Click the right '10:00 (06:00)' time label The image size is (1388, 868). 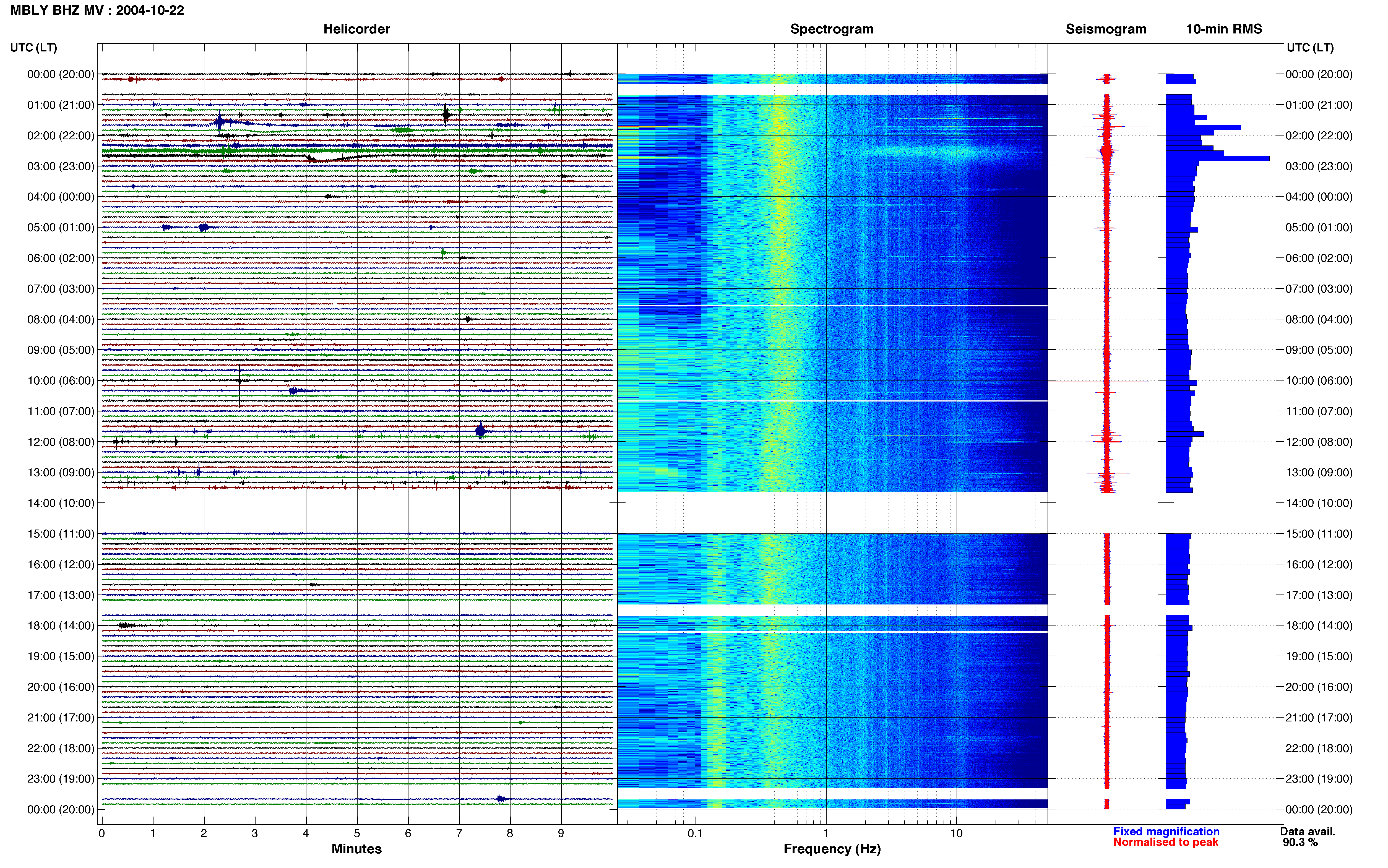[1319, 380]
